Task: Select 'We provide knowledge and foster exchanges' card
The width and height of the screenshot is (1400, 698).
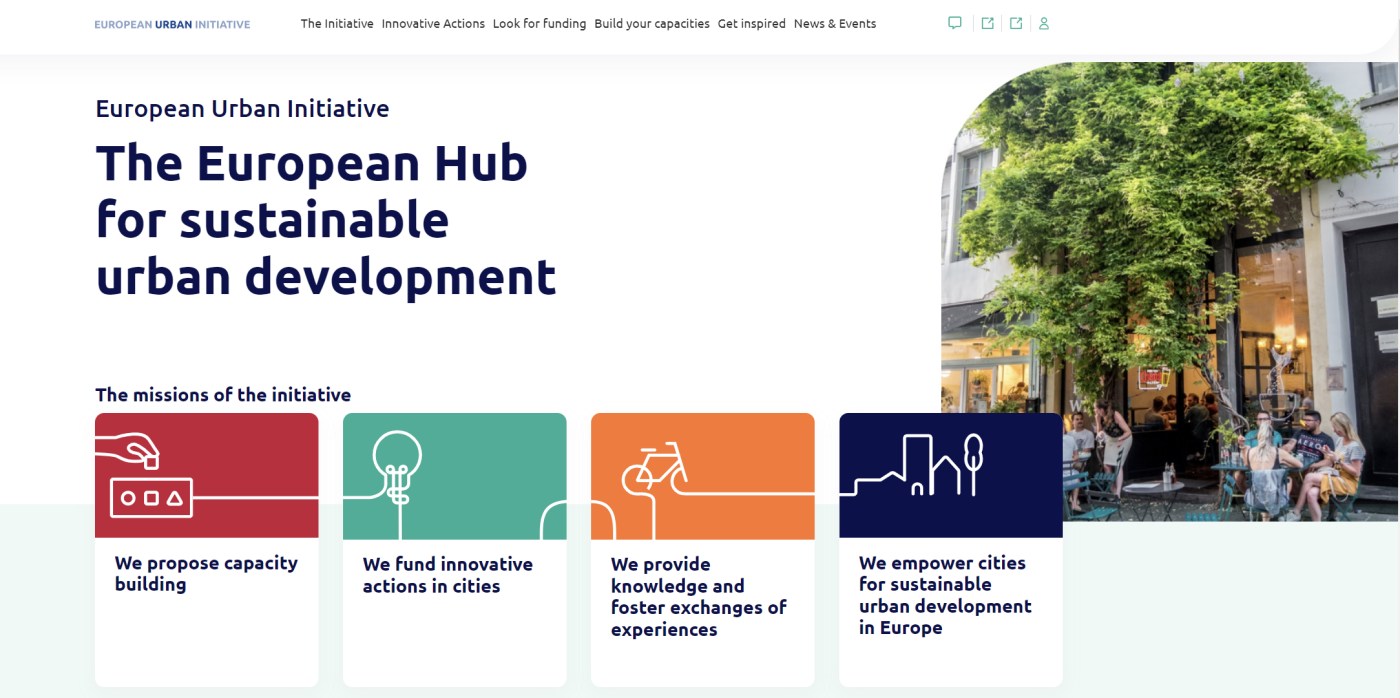Action: [698, 597]
